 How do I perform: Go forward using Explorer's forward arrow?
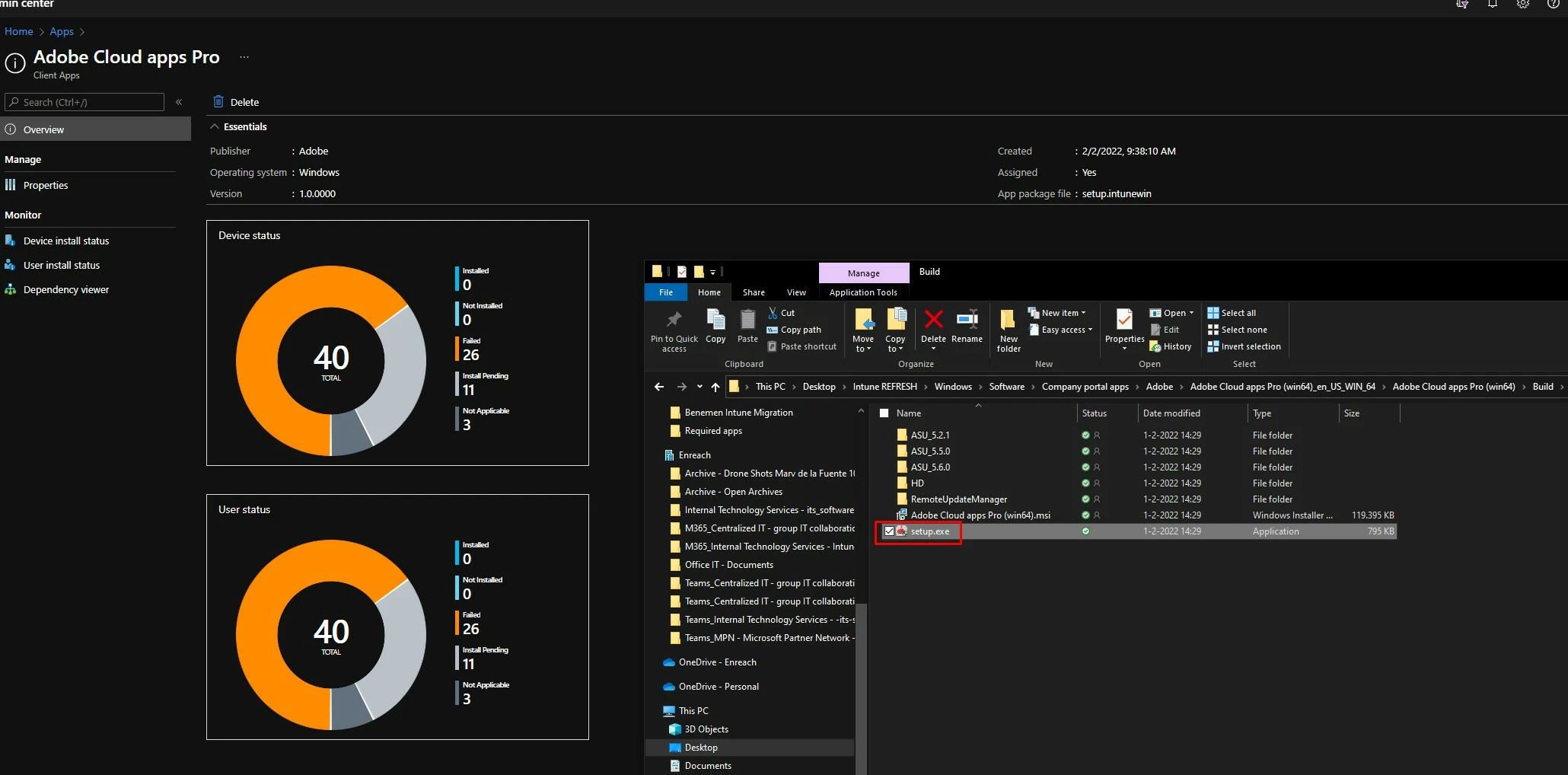[681, 387]
